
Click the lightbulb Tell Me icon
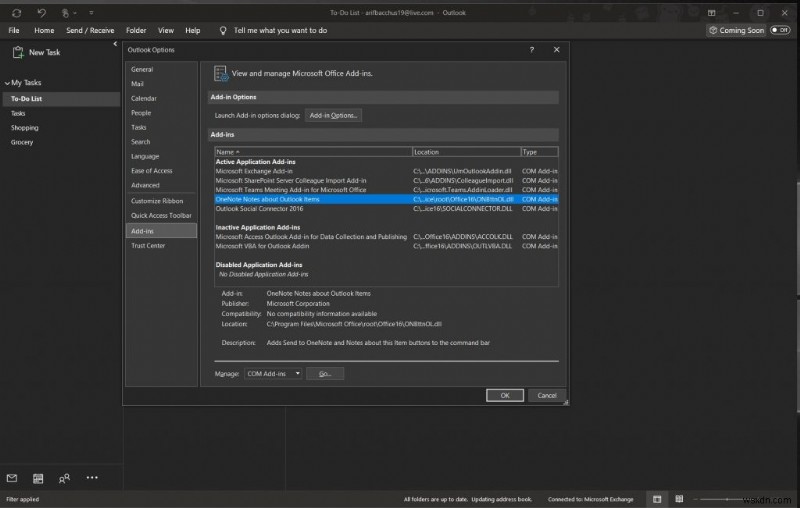(x=222, y=31)
